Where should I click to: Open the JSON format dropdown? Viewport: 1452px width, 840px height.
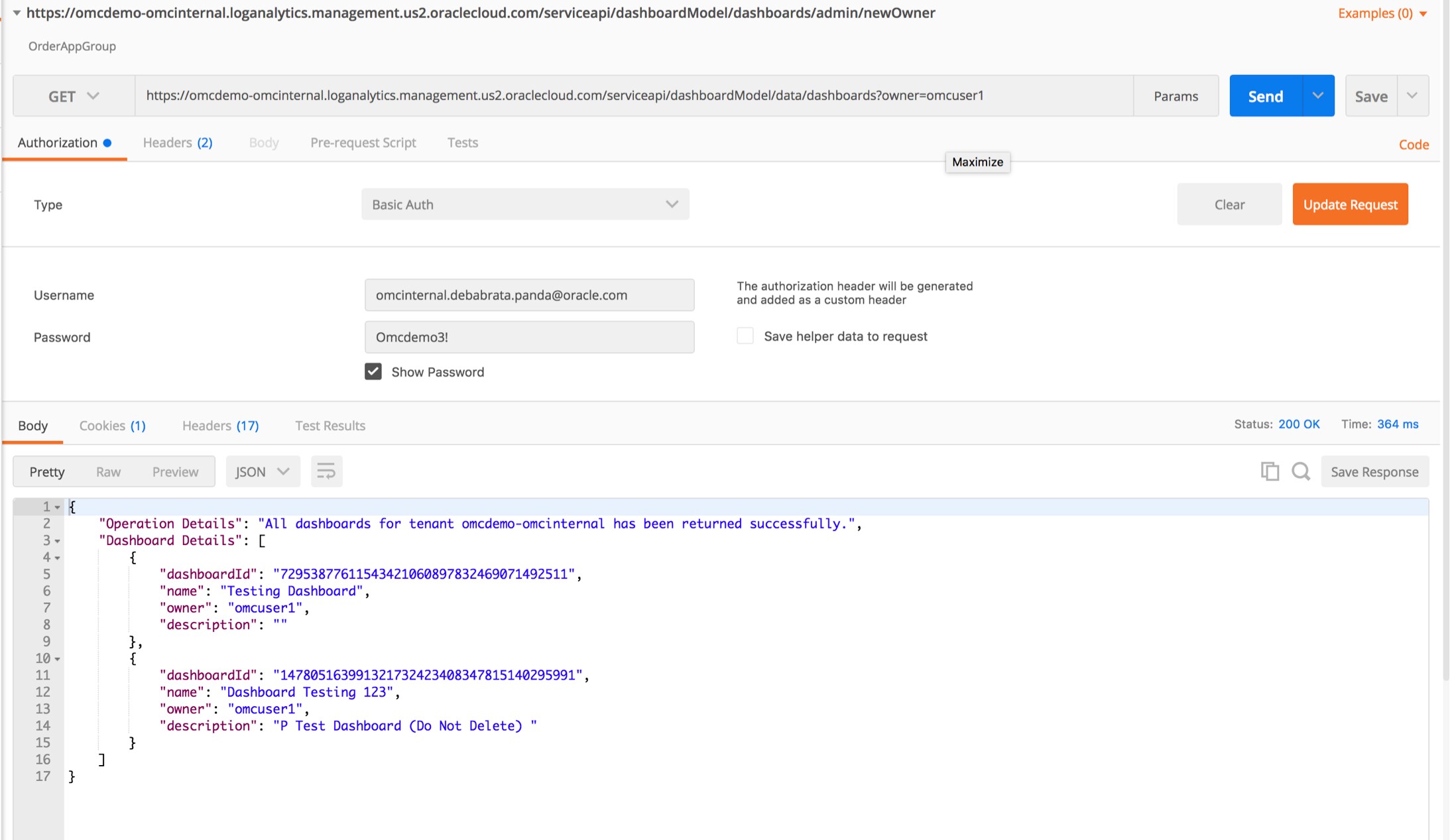point(263,471)
